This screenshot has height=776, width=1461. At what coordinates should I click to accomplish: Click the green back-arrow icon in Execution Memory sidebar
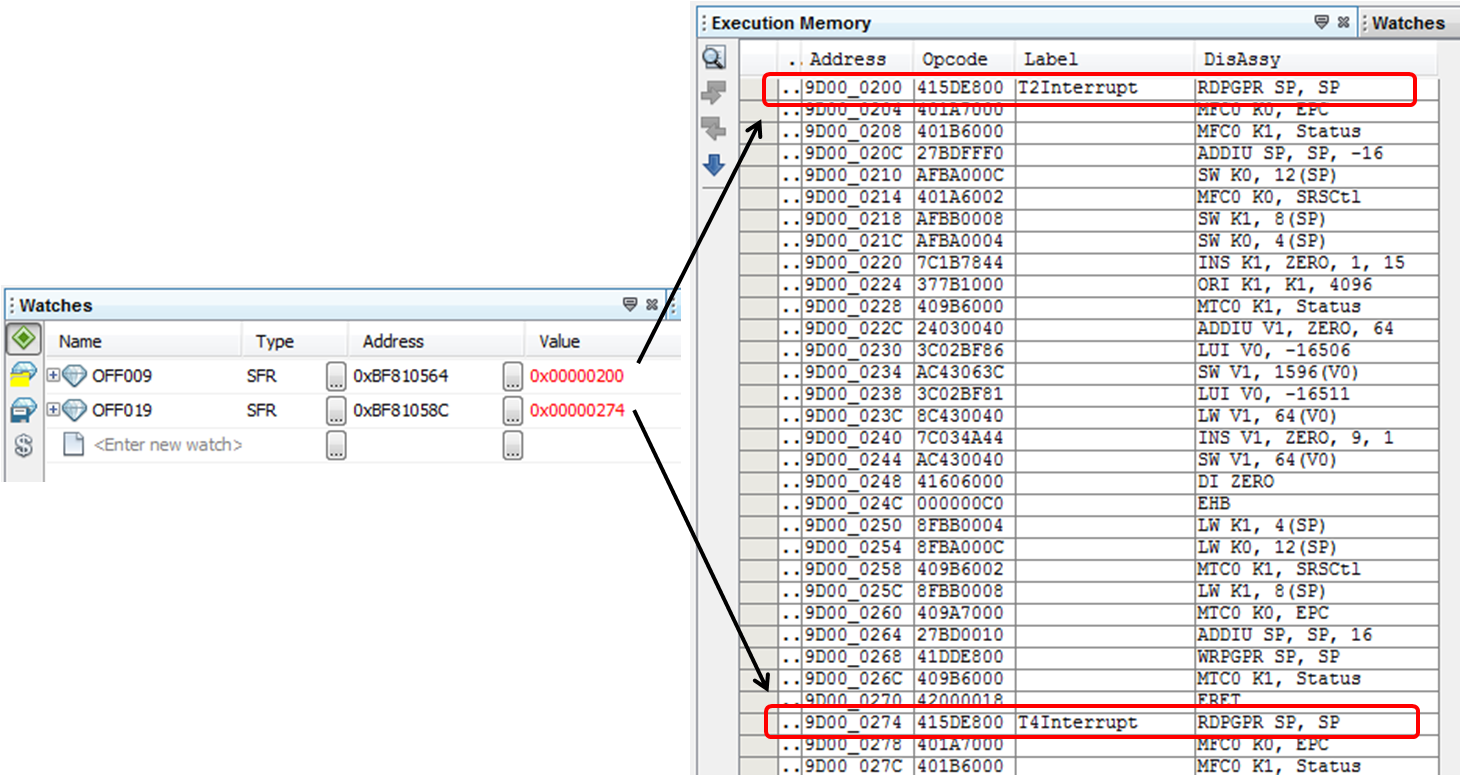pyautogui.click(x=712, y=128)
